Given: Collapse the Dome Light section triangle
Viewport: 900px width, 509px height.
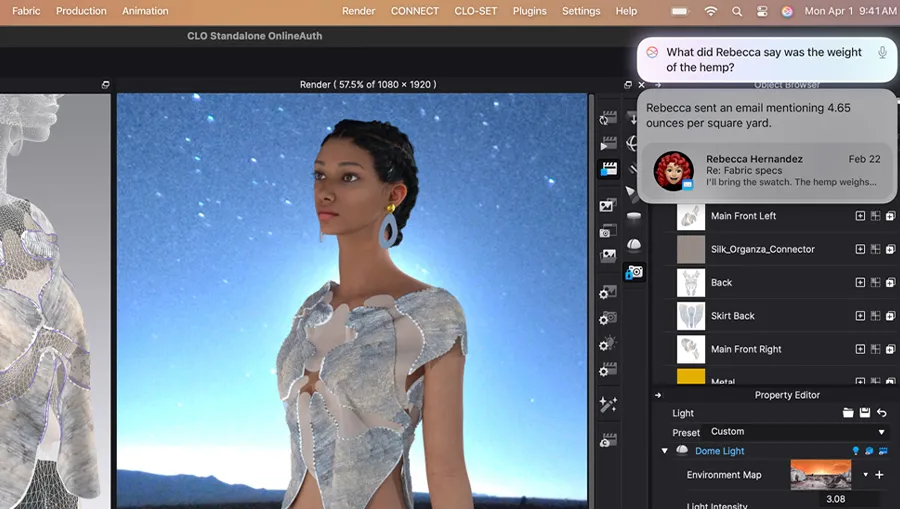Looking at the screenshot, I should [665, 451].
